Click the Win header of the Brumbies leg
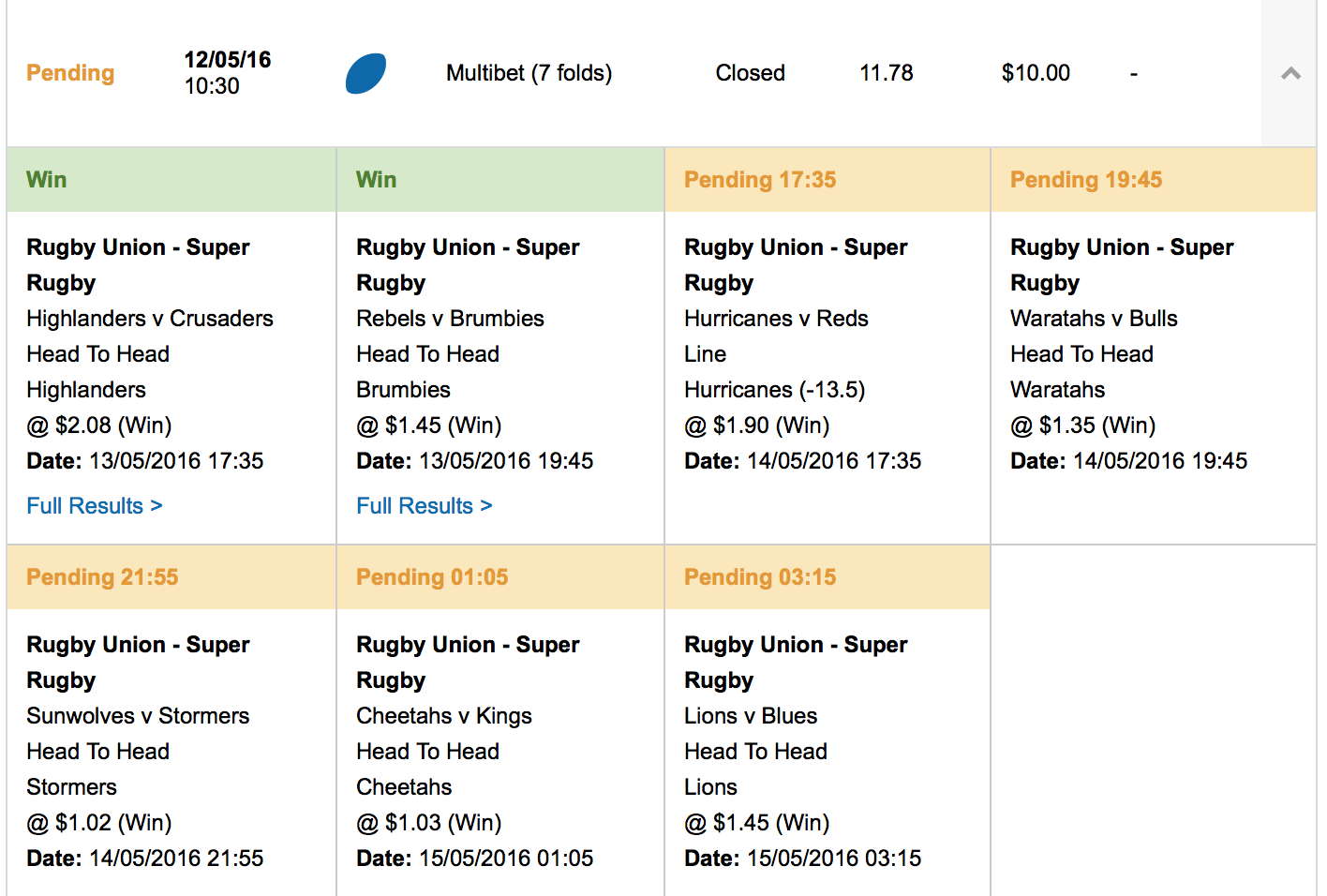Viewport: 1327px width, 896px height. click(x=377, y=180)
